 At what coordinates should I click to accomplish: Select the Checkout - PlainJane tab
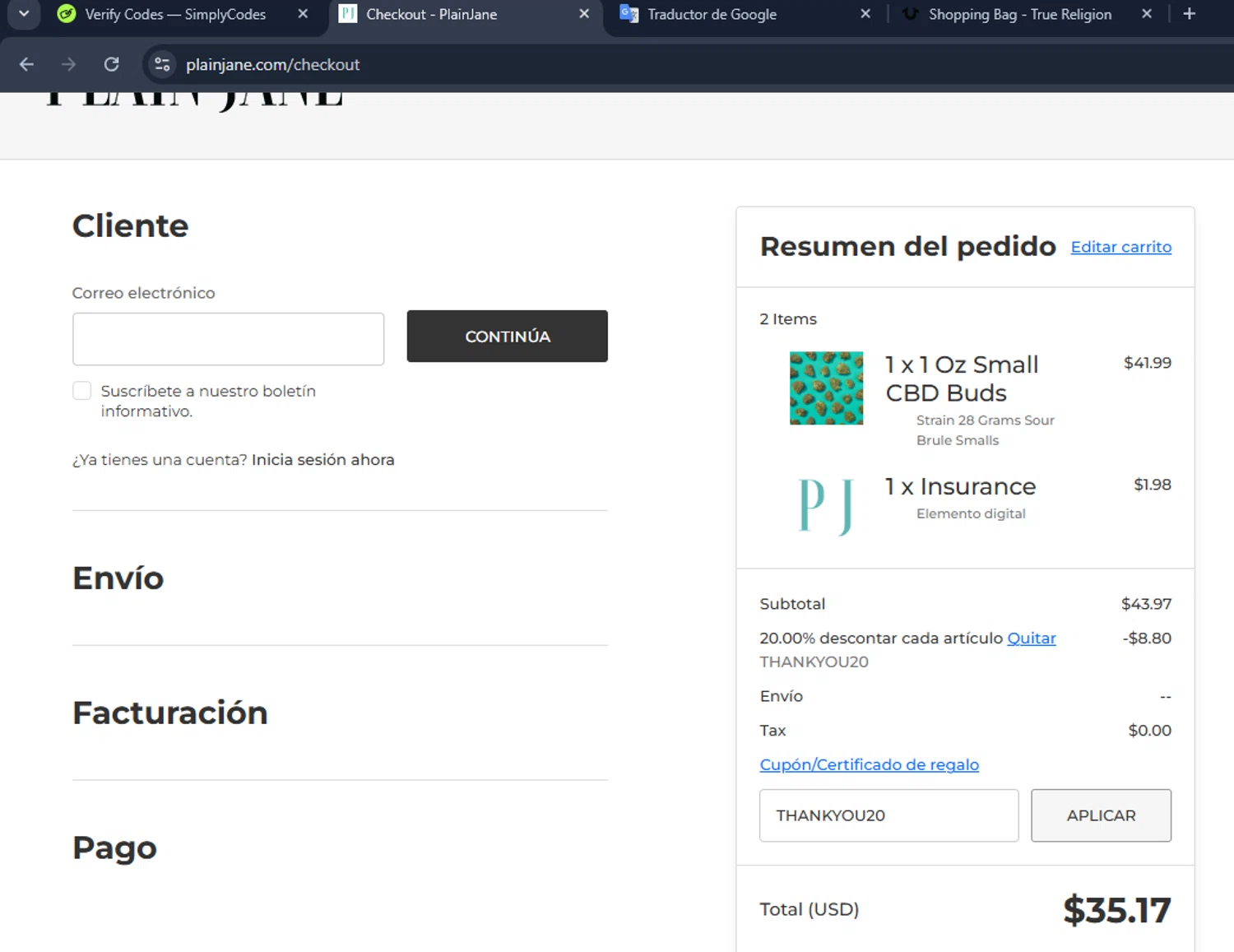point(431,14)
